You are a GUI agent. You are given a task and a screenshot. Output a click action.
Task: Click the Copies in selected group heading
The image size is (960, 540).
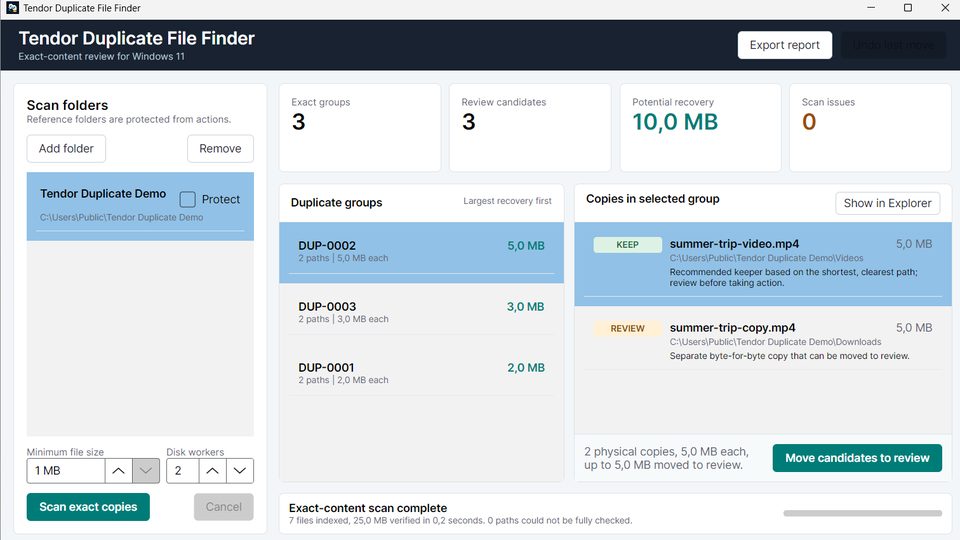coord(653,199)
